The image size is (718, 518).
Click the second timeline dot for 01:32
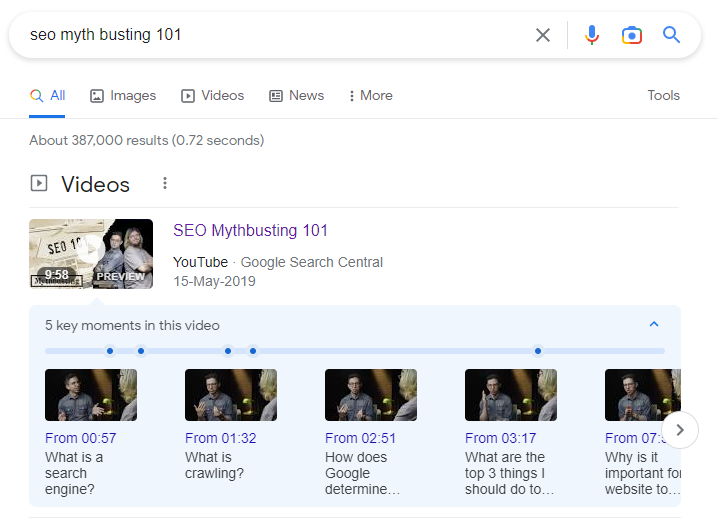tap(141, 351)
